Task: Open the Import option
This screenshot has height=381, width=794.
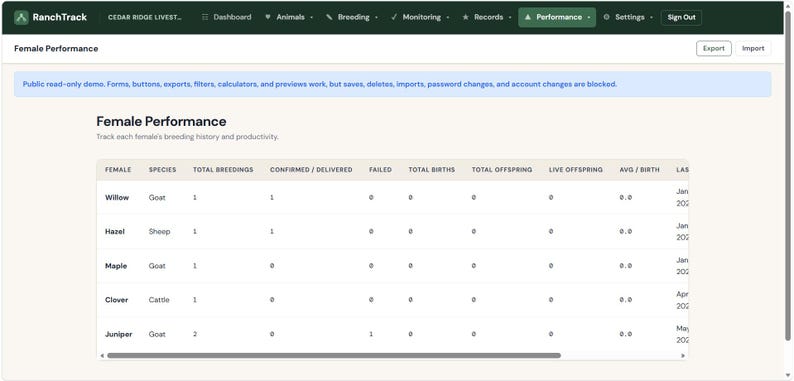Action: pos(753,49)
